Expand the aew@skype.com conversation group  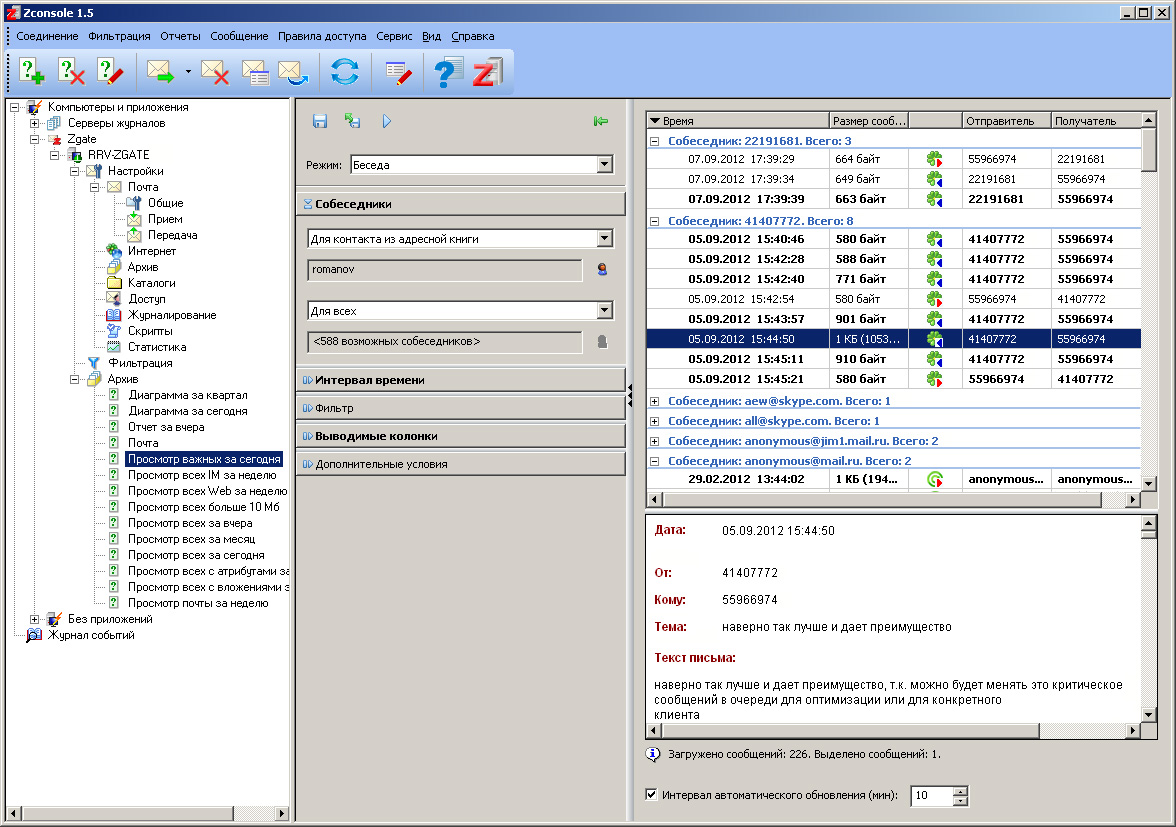click(x=655, y=401)
